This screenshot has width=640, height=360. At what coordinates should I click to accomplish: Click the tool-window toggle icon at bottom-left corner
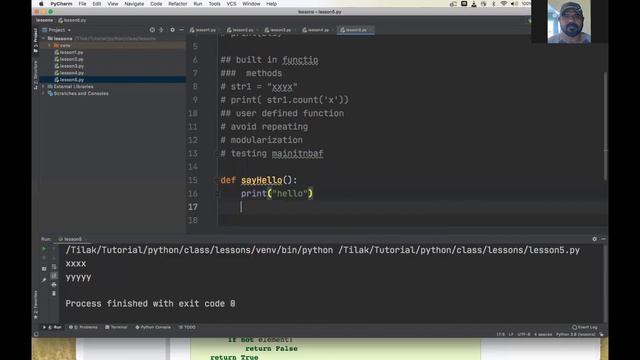coord(36,334)
